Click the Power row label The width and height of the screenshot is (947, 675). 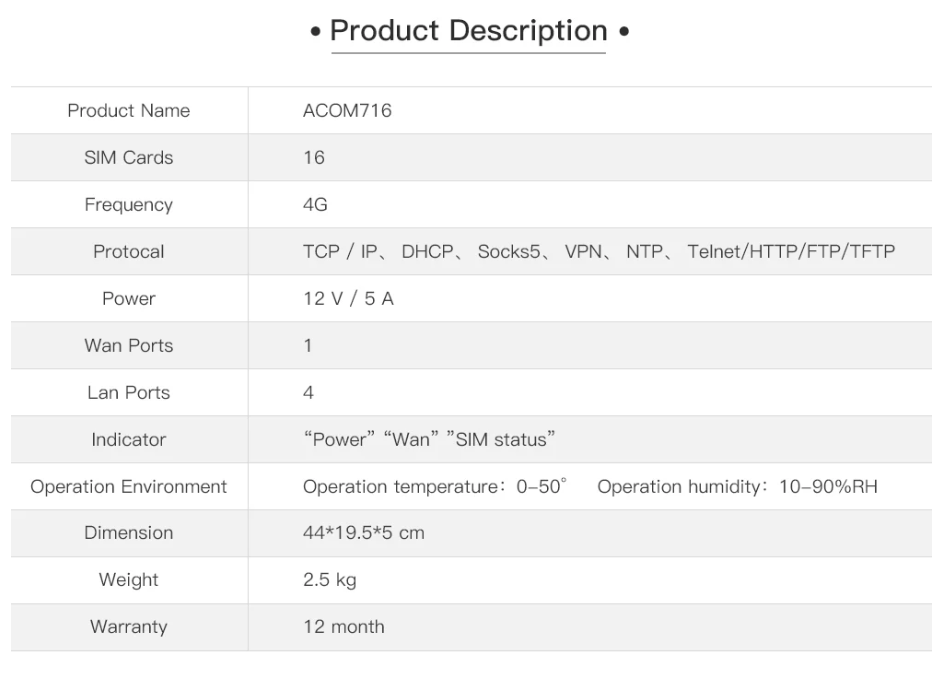coord(128,299)
